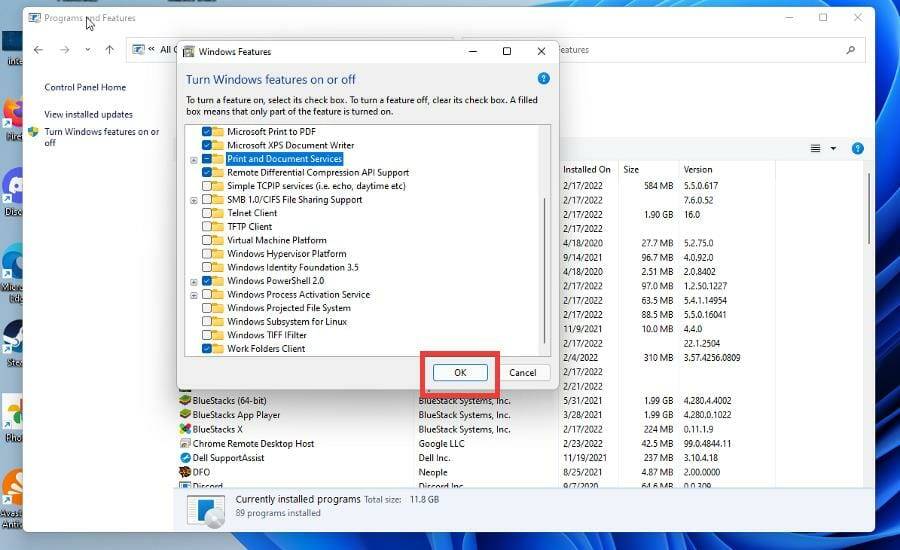Viewport: 900px width, 550px height.
Task: Sort by Version column header
Action: (697, 169)
